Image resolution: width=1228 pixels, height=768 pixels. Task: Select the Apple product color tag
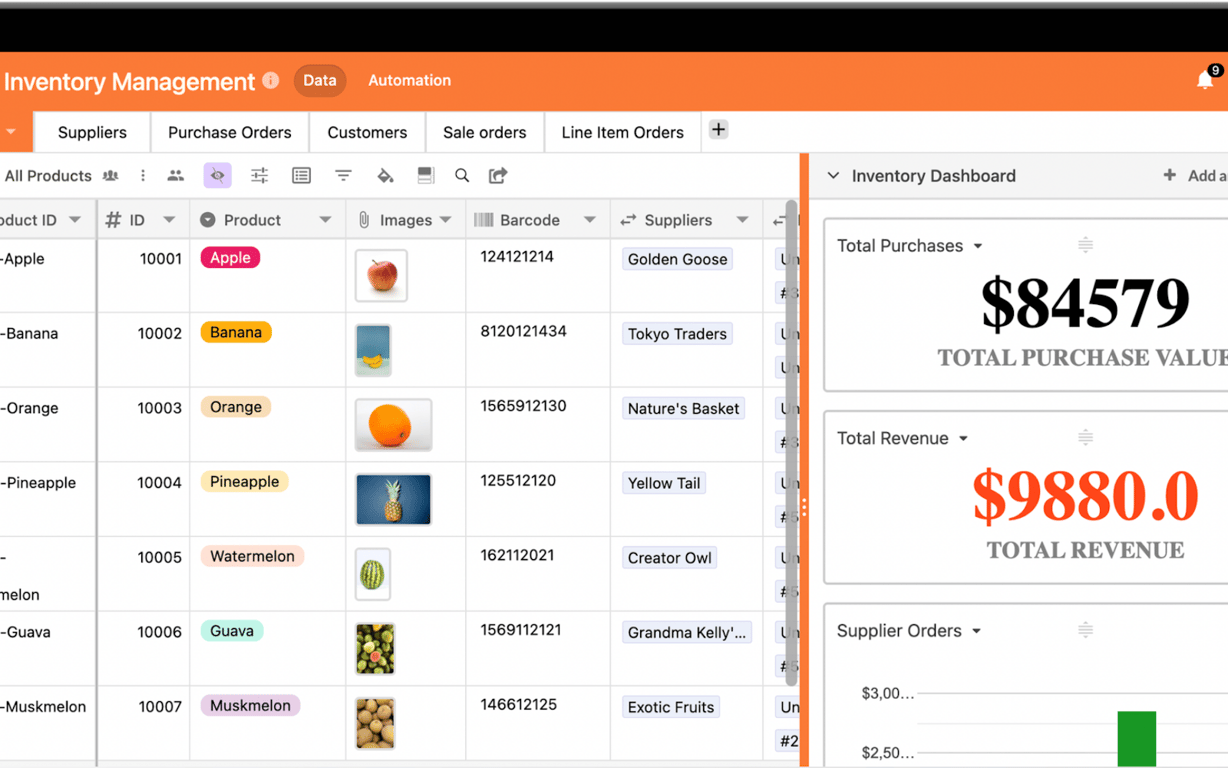(x=230, y=257)
